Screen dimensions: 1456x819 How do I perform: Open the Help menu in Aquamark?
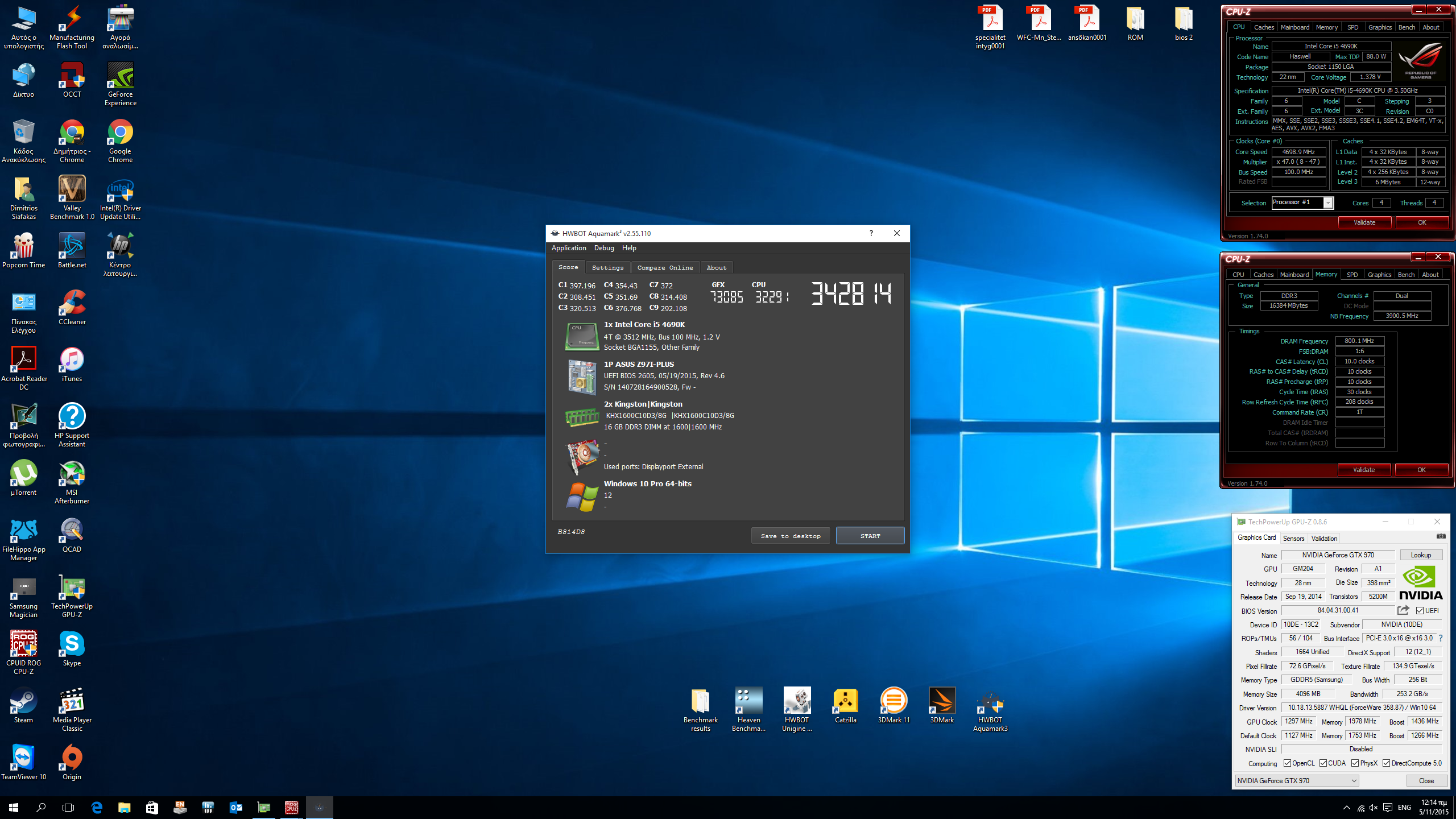[x=629, y=248]
